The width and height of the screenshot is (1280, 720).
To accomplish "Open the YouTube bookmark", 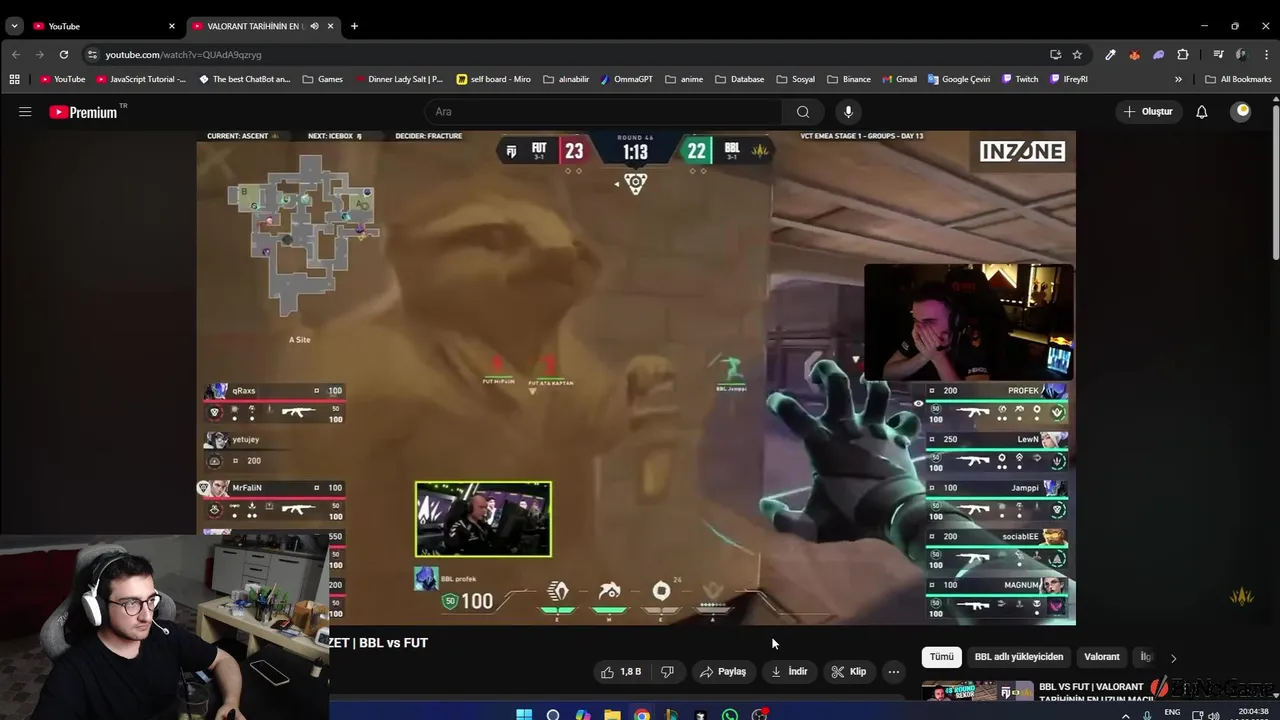I will (62, 79).
